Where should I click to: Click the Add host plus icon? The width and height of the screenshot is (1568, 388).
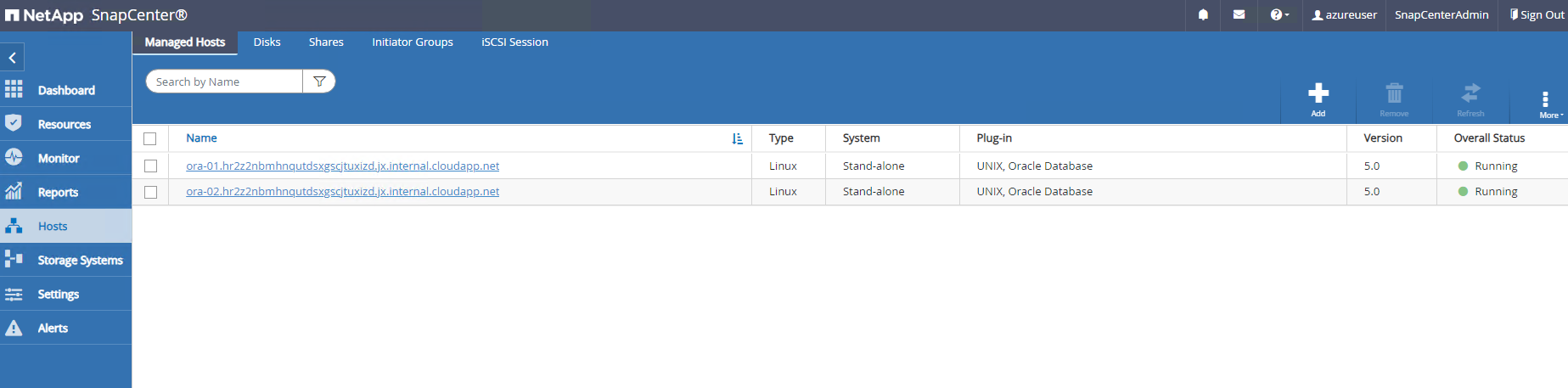[x=1318, y=94]
